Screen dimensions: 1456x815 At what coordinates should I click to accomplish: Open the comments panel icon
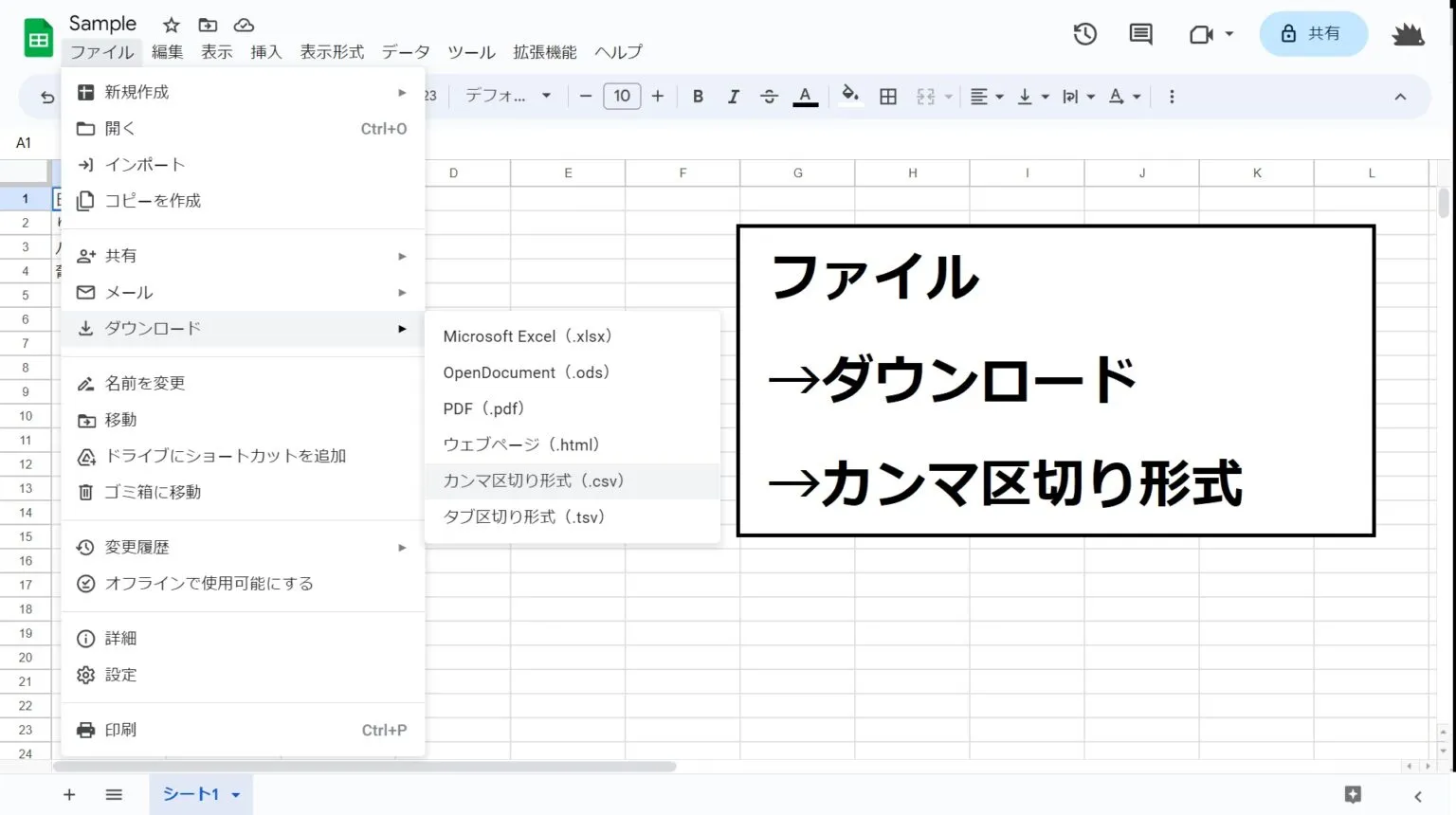click(x=1140, y=34)
